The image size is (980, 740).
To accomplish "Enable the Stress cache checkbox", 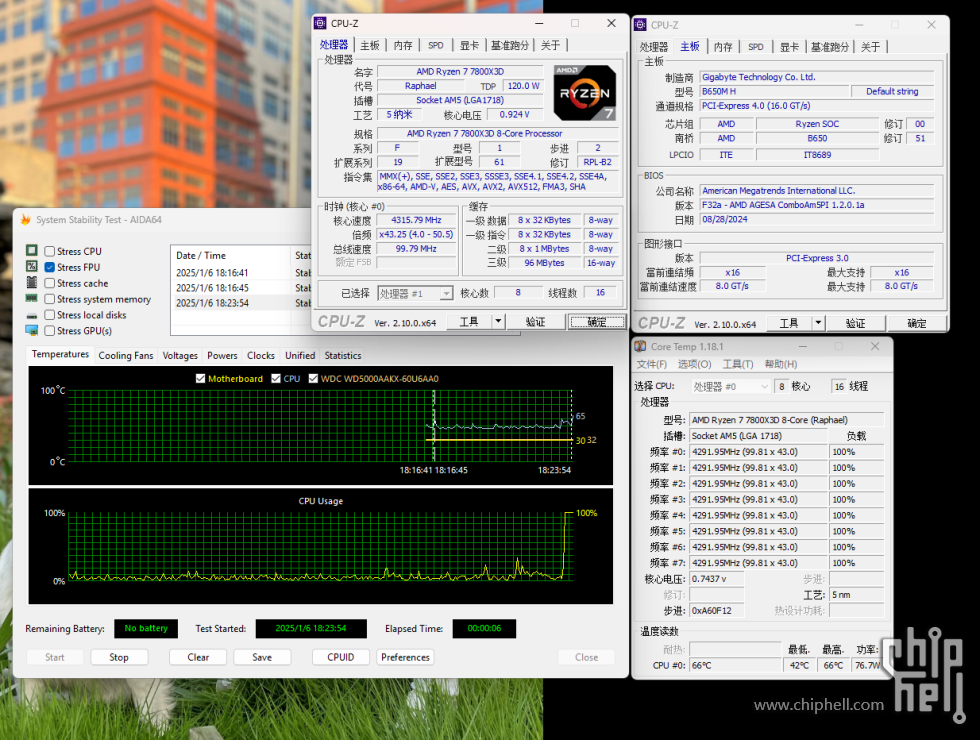I will [x=50, y=283].
